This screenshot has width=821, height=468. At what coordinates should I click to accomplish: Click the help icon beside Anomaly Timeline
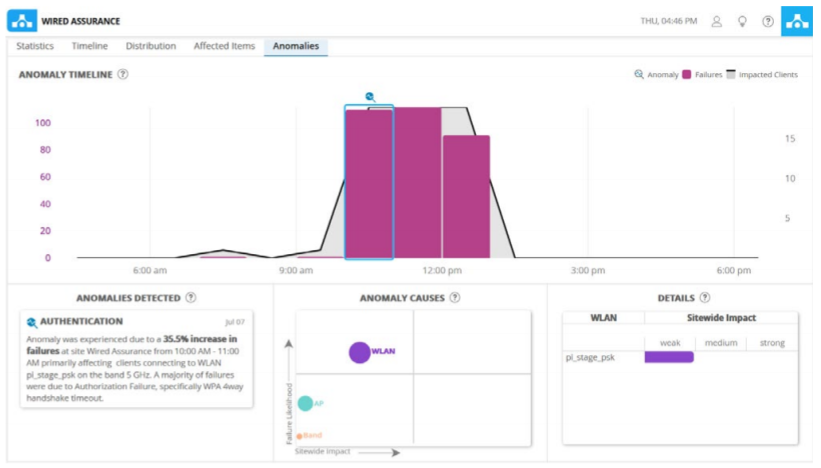tap(123, 74)
